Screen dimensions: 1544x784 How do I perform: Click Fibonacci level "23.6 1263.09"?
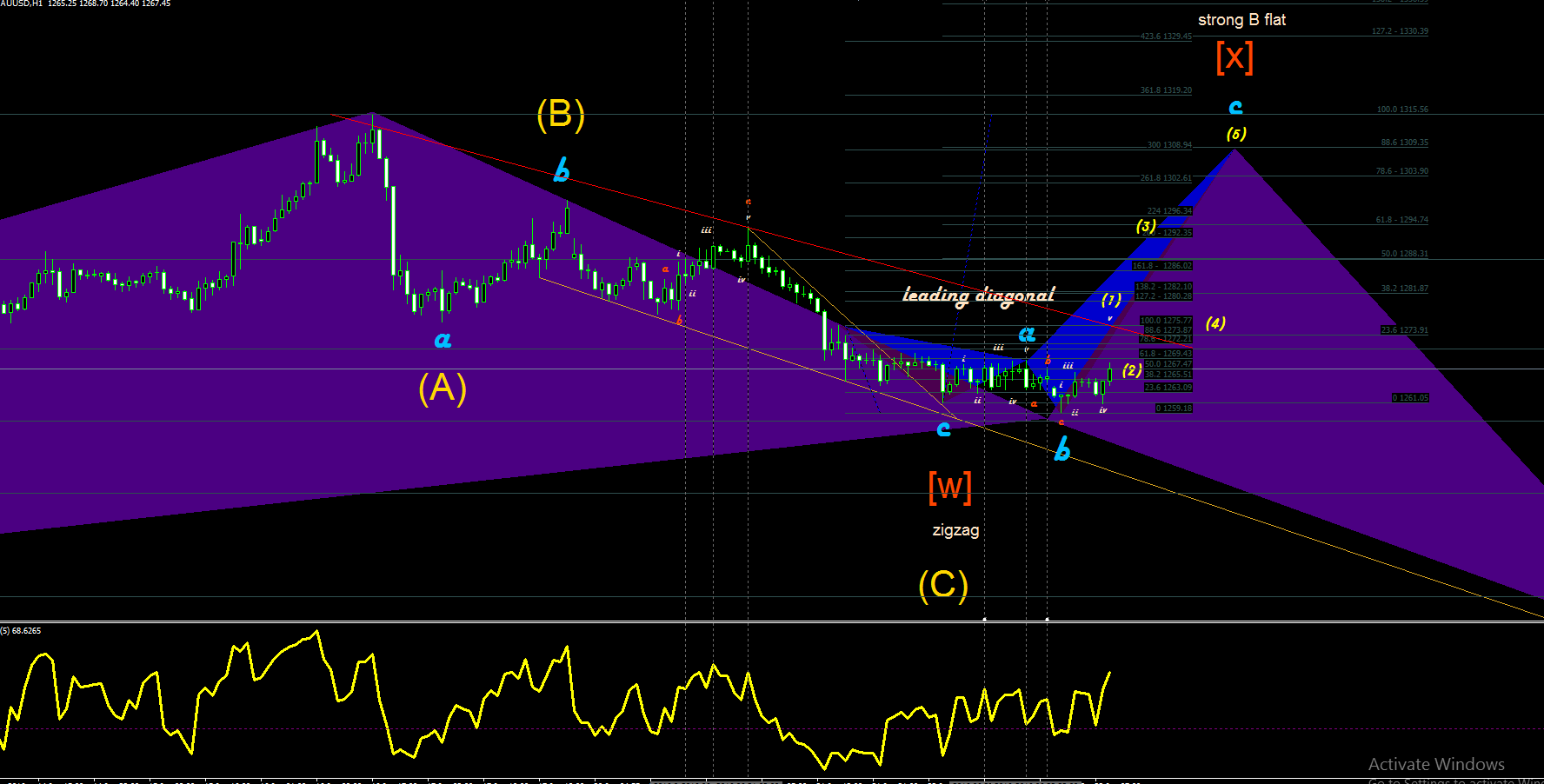pos(1168,388)
